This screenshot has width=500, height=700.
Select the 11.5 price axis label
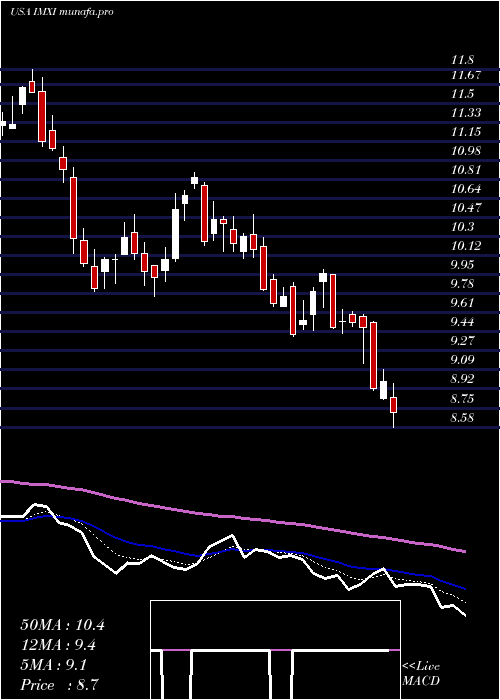click(462, 94)
